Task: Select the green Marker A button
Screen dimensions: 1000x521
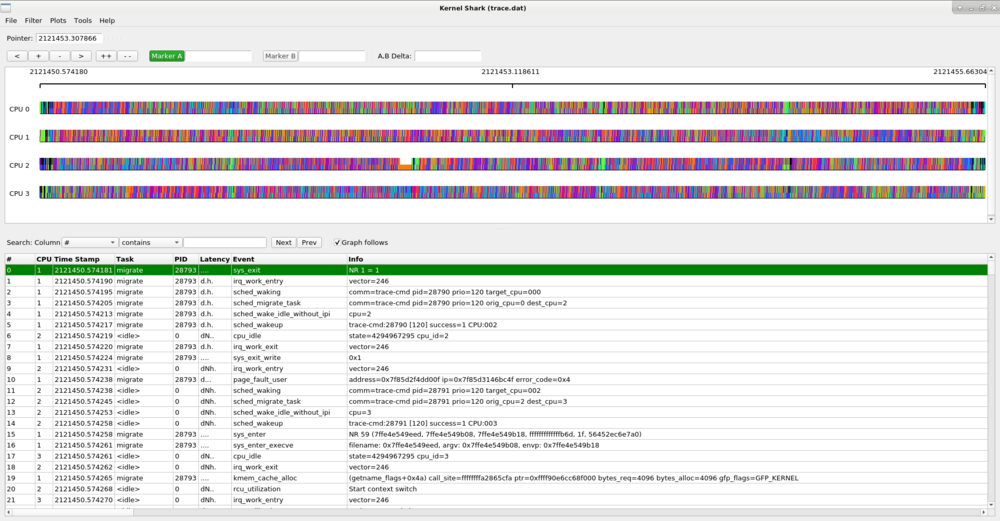Action: (167, 56)
